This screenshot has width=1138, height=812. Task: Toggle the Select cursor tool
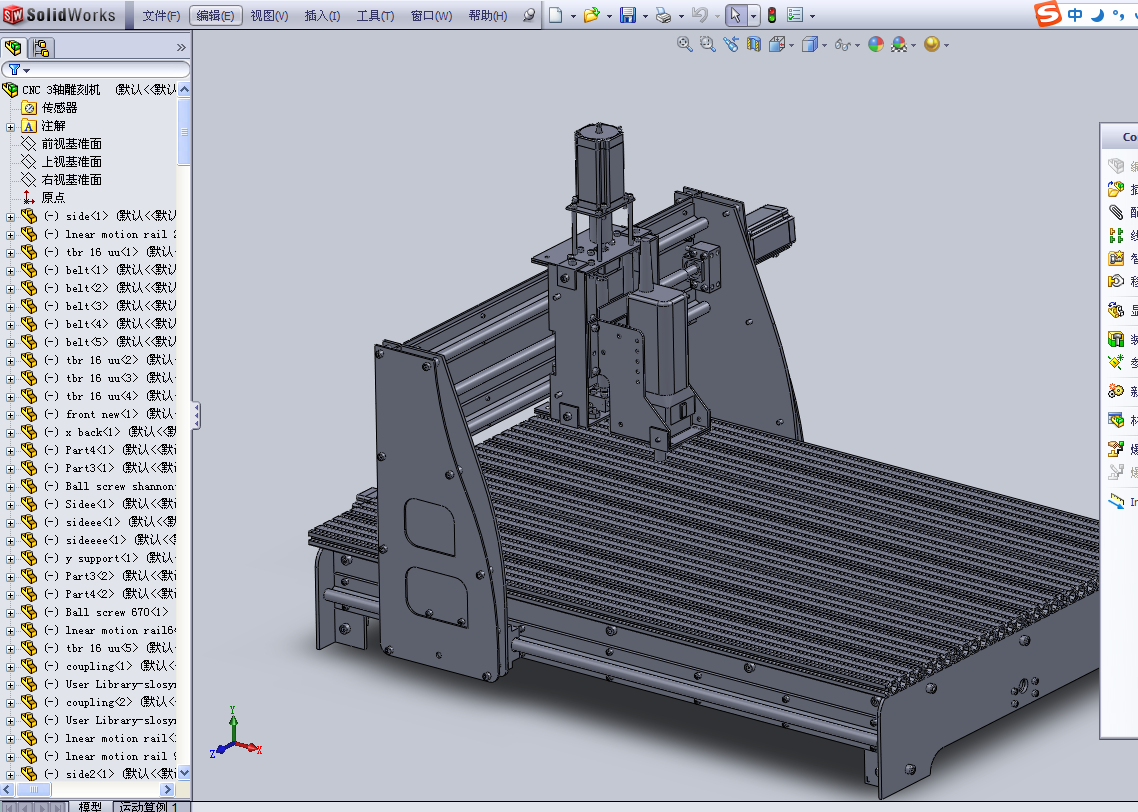pyautogui.click(x=734, y=15)
